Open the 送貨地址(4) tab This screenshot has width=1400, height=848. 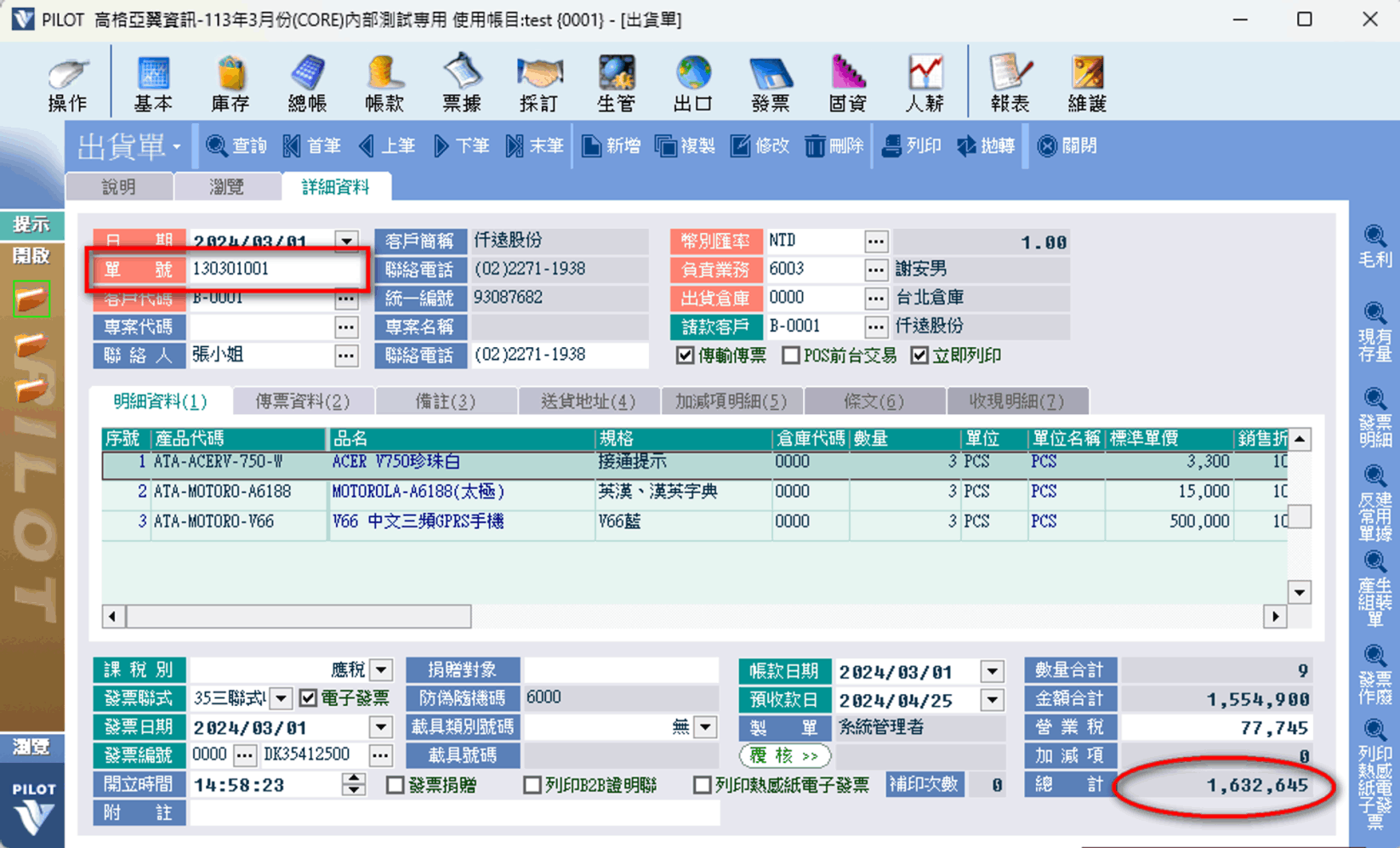(x=588, y=401)
